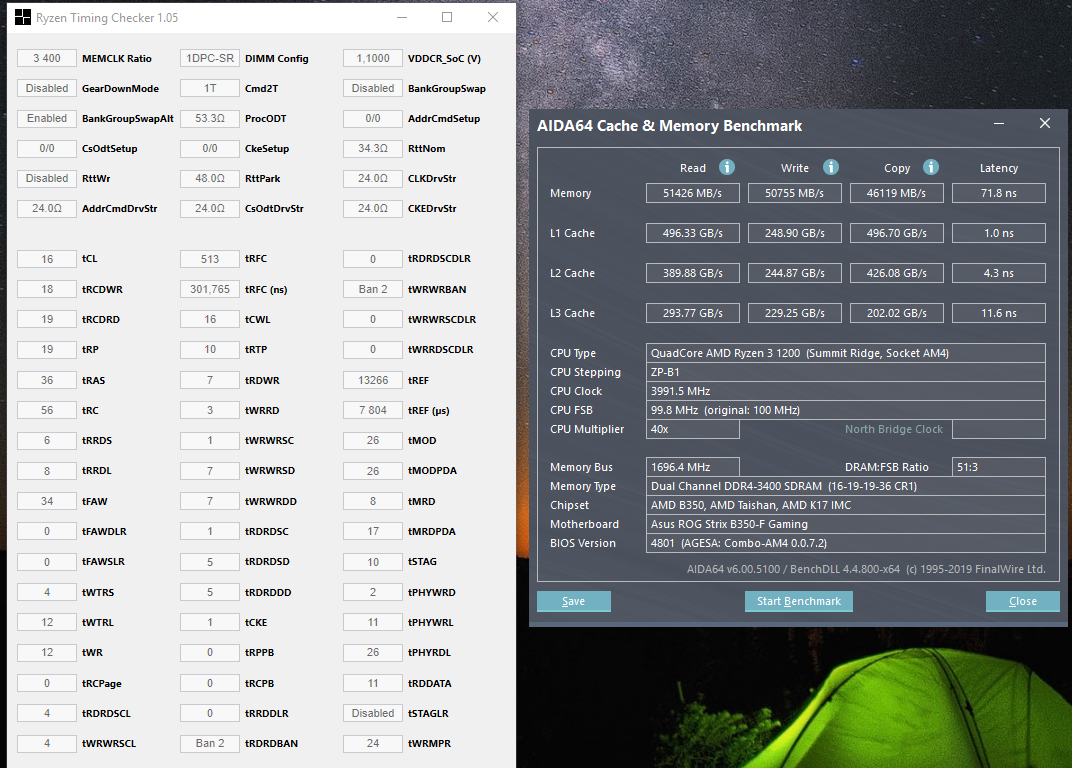
Task: Select the Memory Latency 71.8 ns field
Action: click(x=999, y=193)
